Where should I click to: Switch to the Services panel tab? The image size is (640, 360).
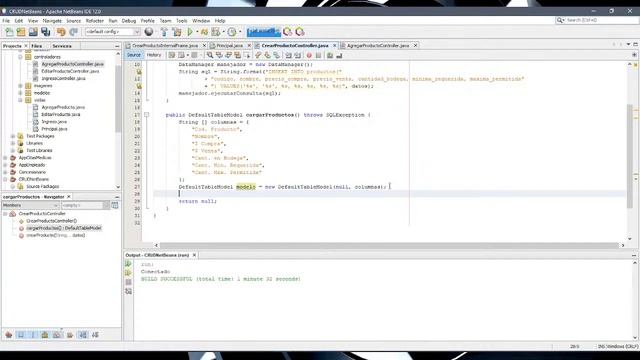pyautogui.click(x=62, y=46)
